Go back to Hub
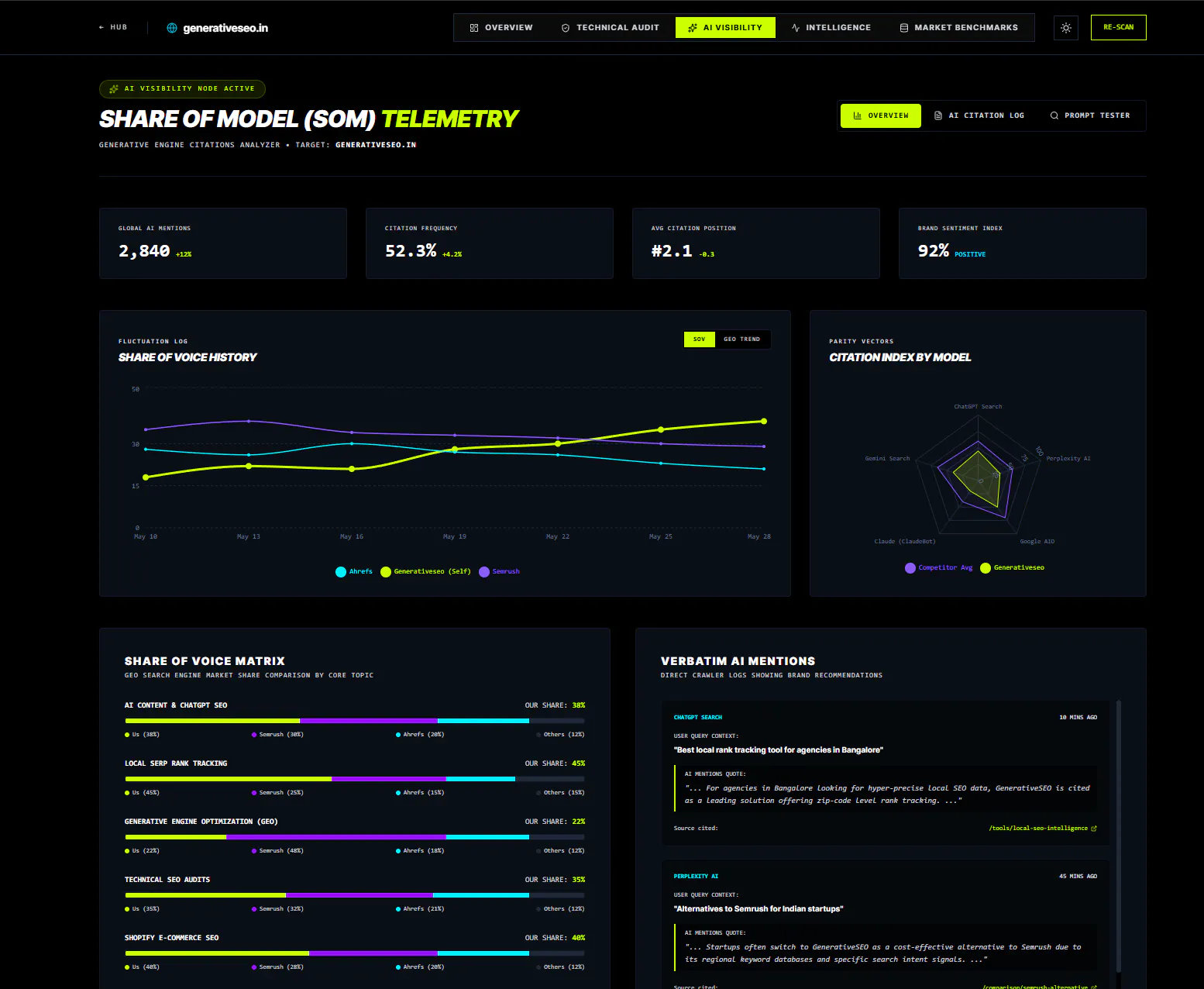The height and width of the screenshot is (989, 1204). pos(113,27)
